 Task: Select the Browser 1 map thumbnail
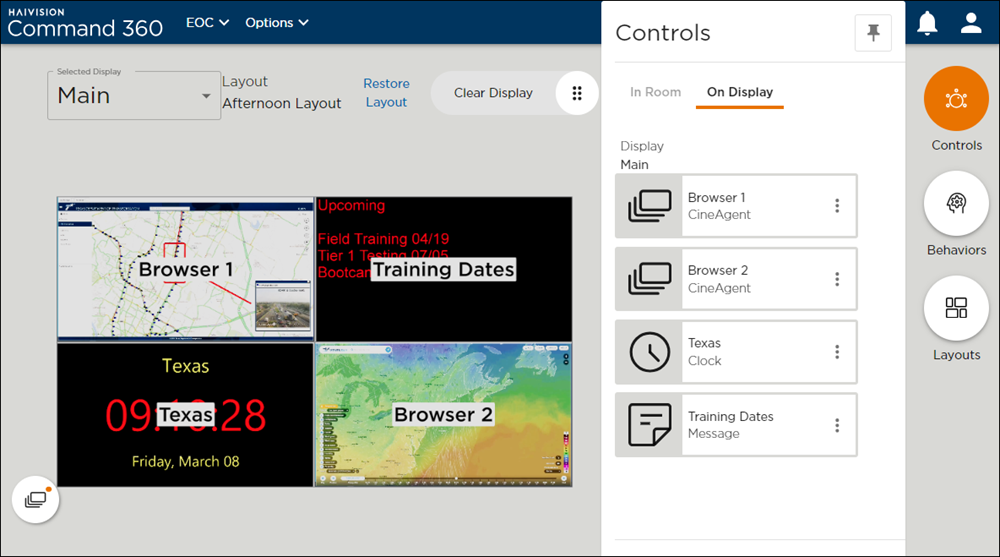tap(185, 269)
